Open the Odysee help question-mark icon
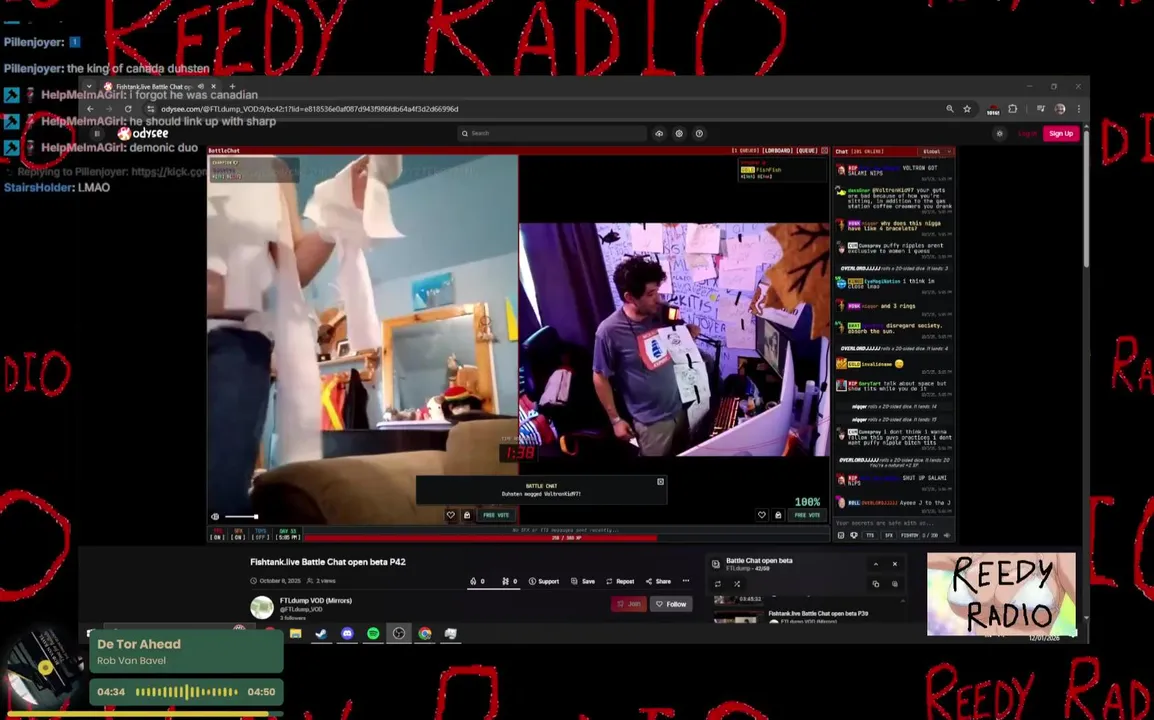This screenshot has width=1154, height=720. [699, 133]
